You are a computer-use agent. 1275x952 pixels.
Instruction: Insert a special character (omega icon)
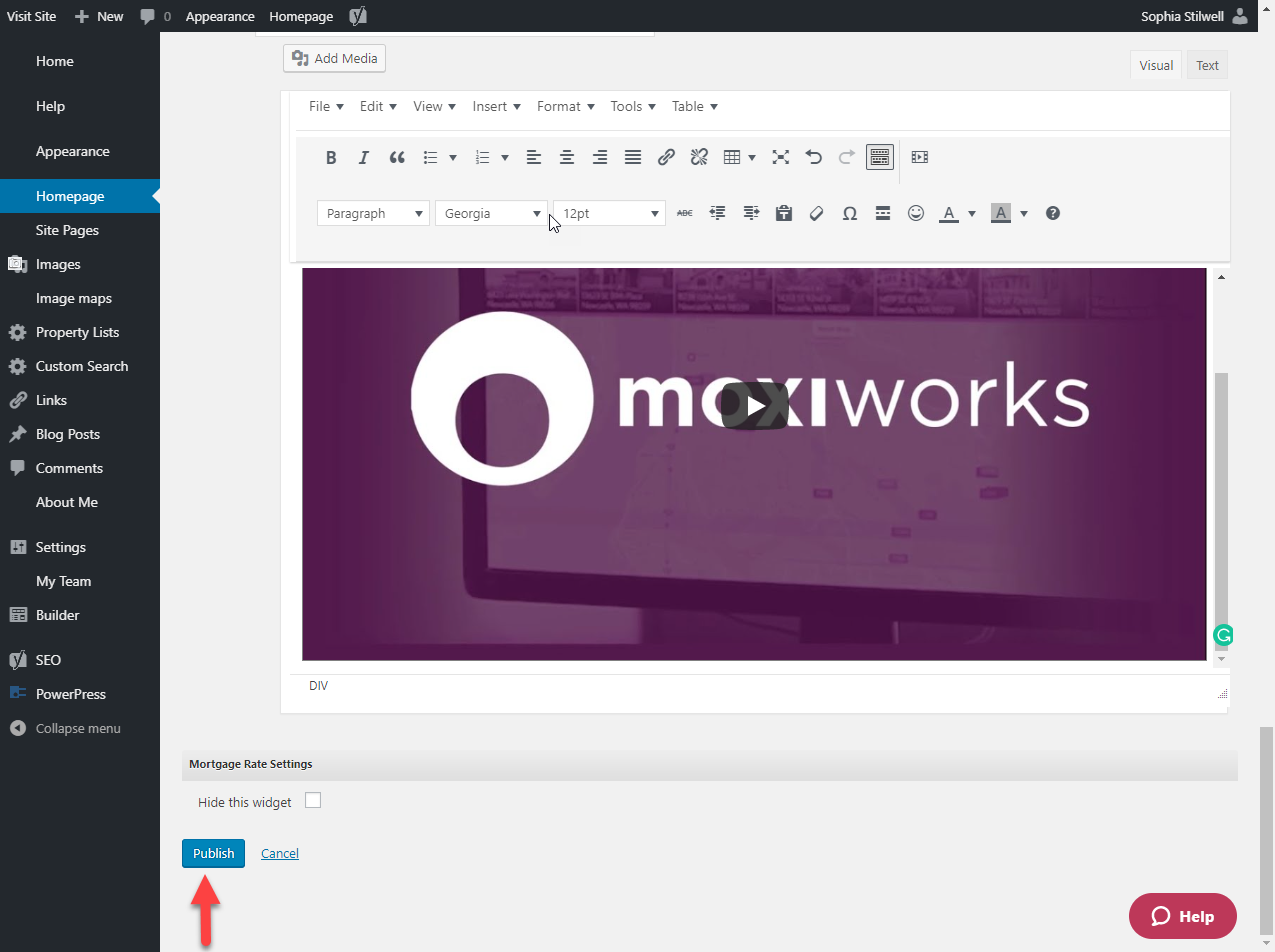pyautogui.click(x=849, y=213)
